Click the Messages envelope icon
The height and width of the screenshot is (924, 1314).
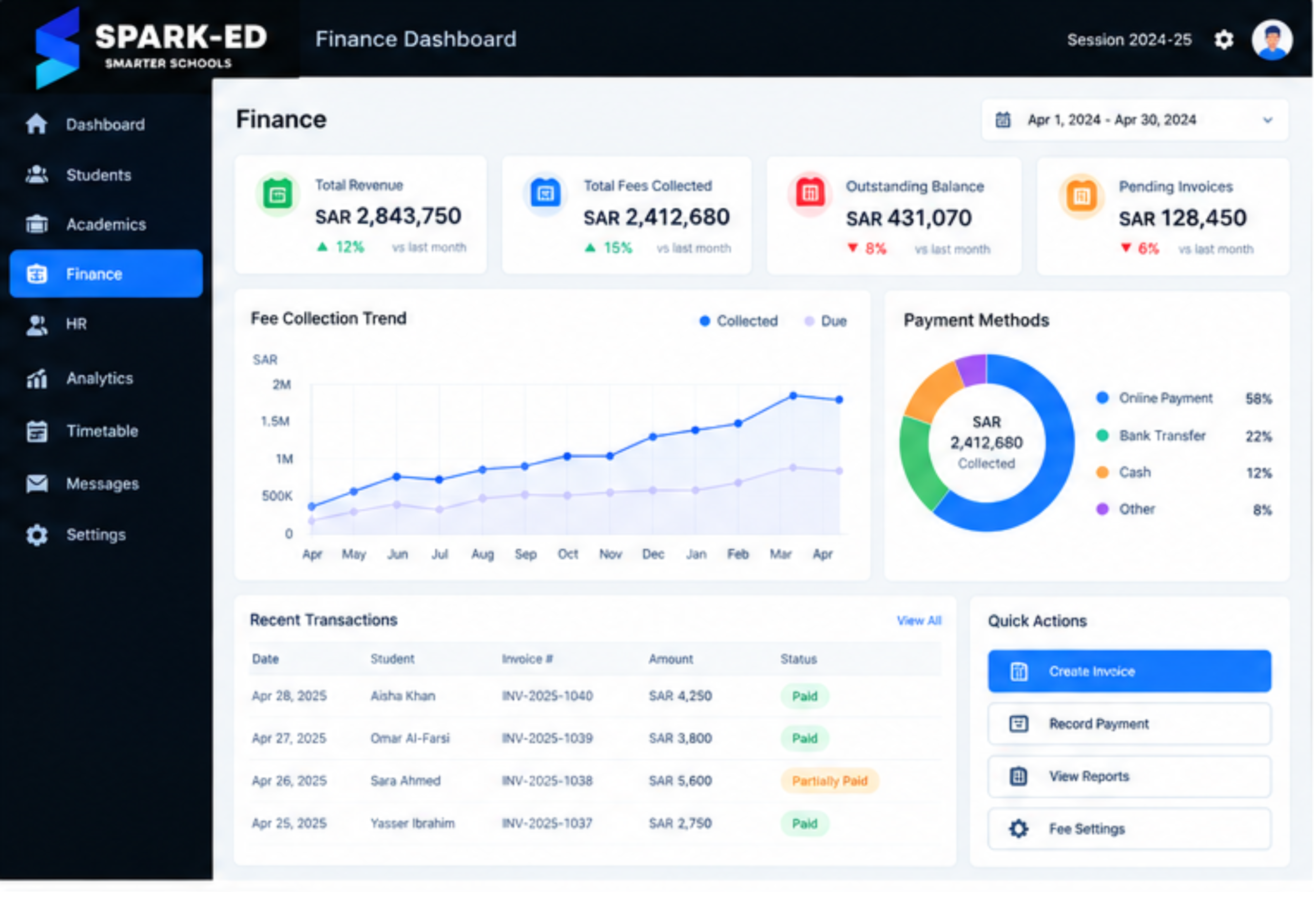click(36, 484)
